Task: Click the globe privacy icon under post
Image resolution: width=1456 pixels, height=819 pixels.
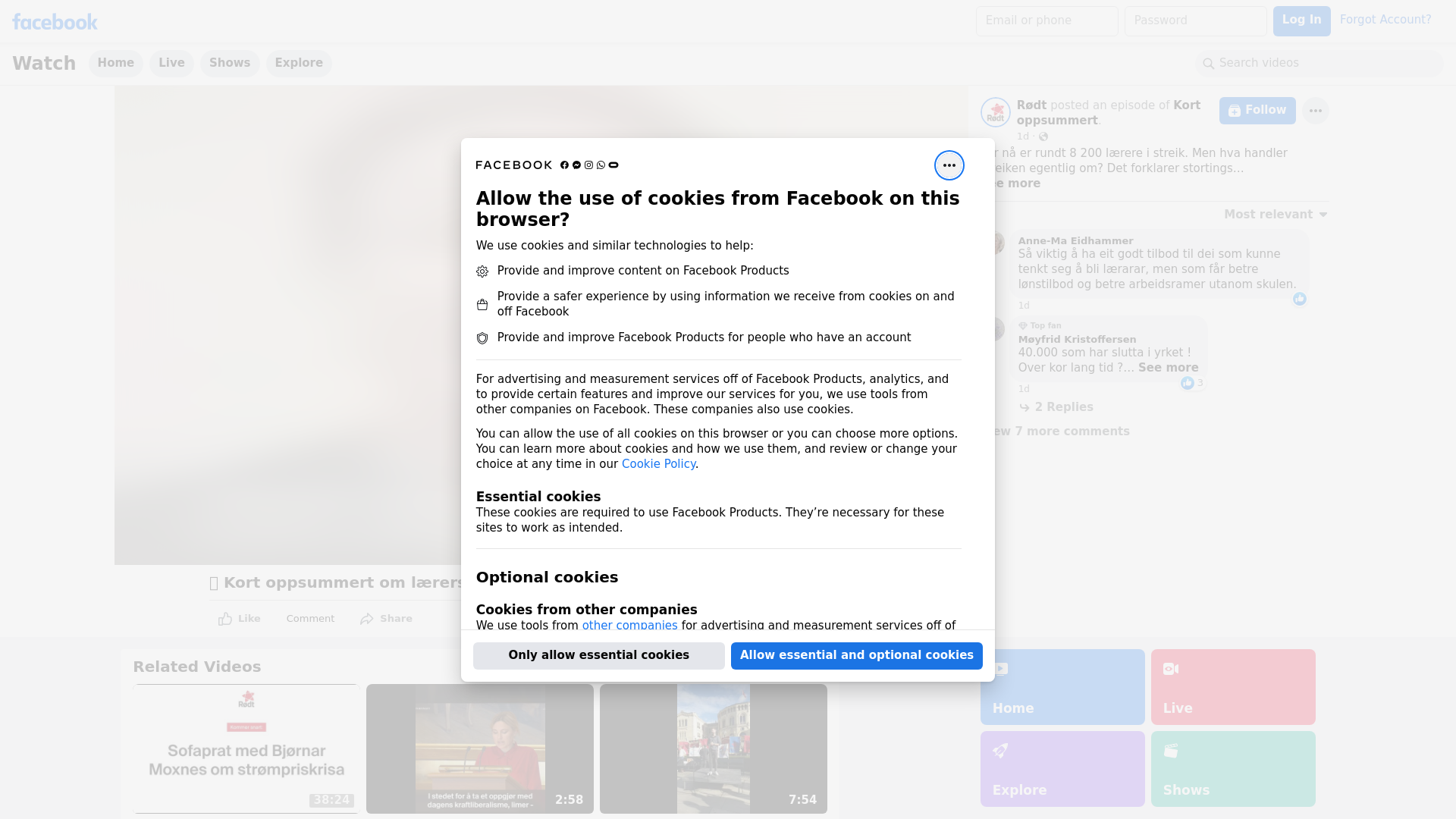Action: [1043, 136]
